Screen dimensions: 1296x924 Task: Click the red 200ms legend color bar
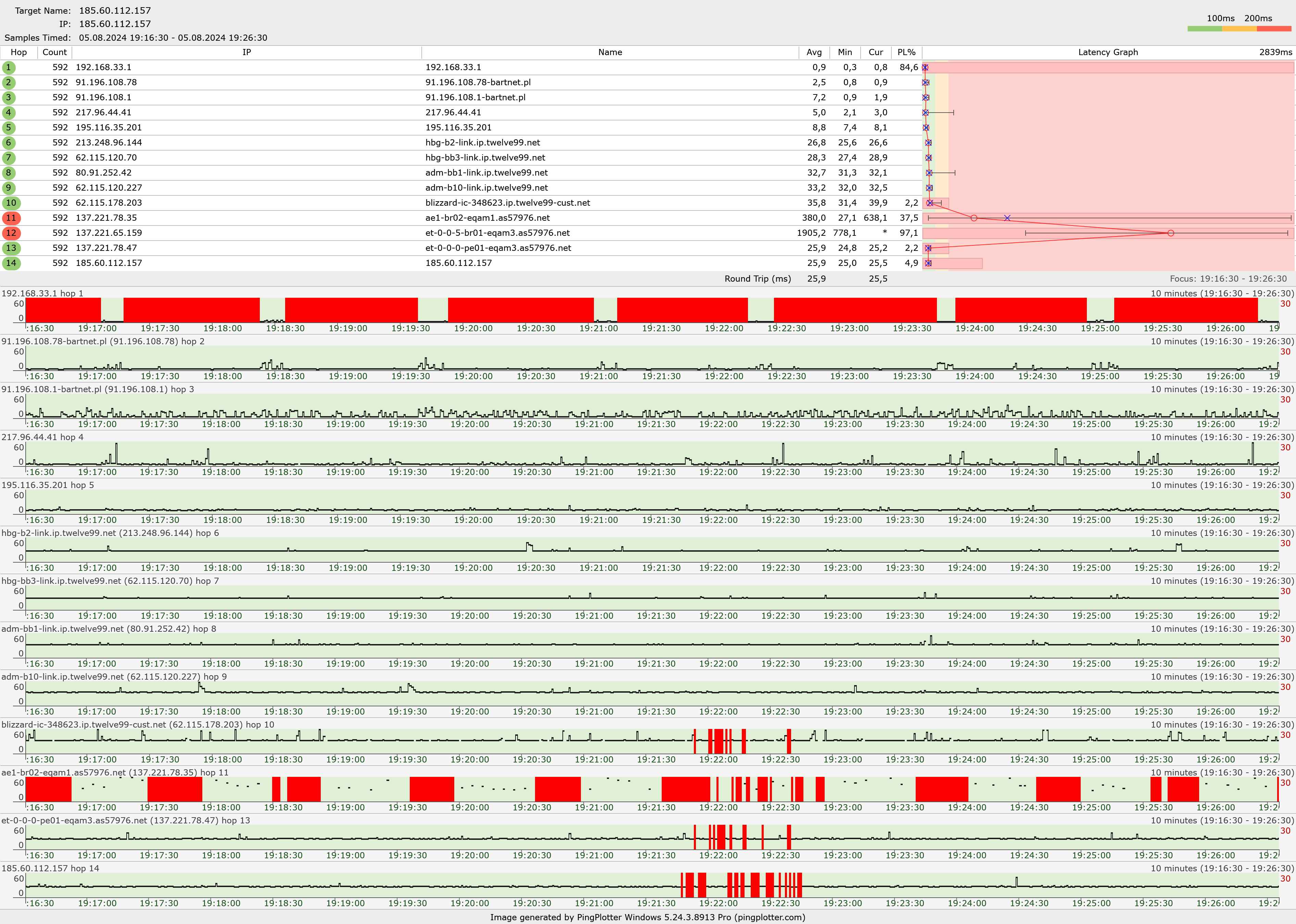tap(1274, 28)
